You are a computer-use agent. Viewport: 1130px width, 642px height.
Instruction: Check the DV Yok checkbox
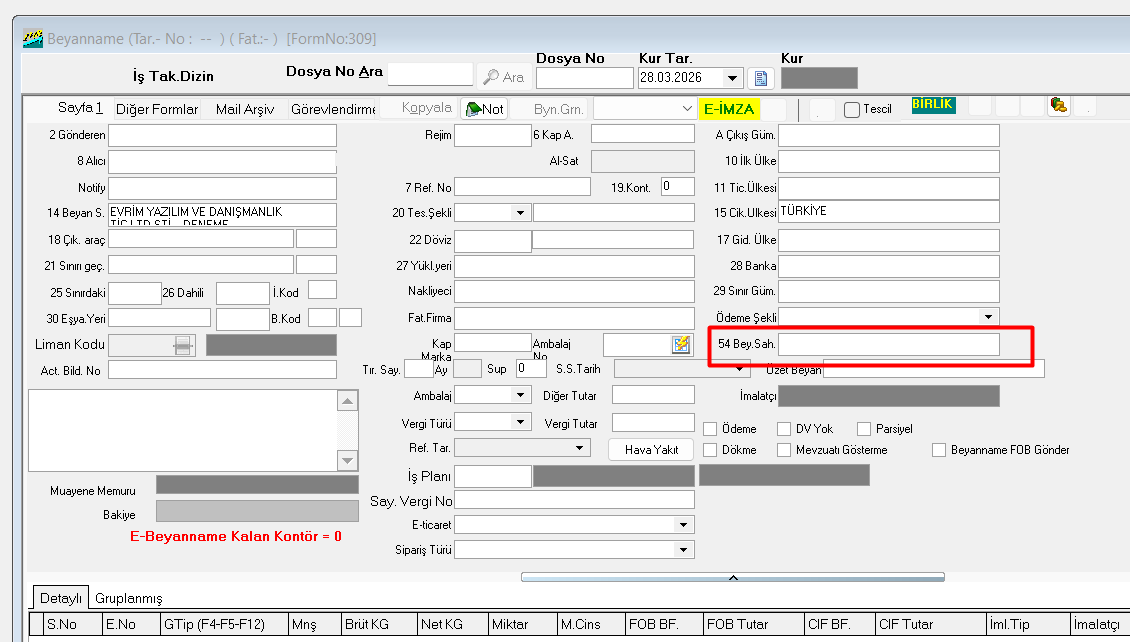[x=785, y=429]
